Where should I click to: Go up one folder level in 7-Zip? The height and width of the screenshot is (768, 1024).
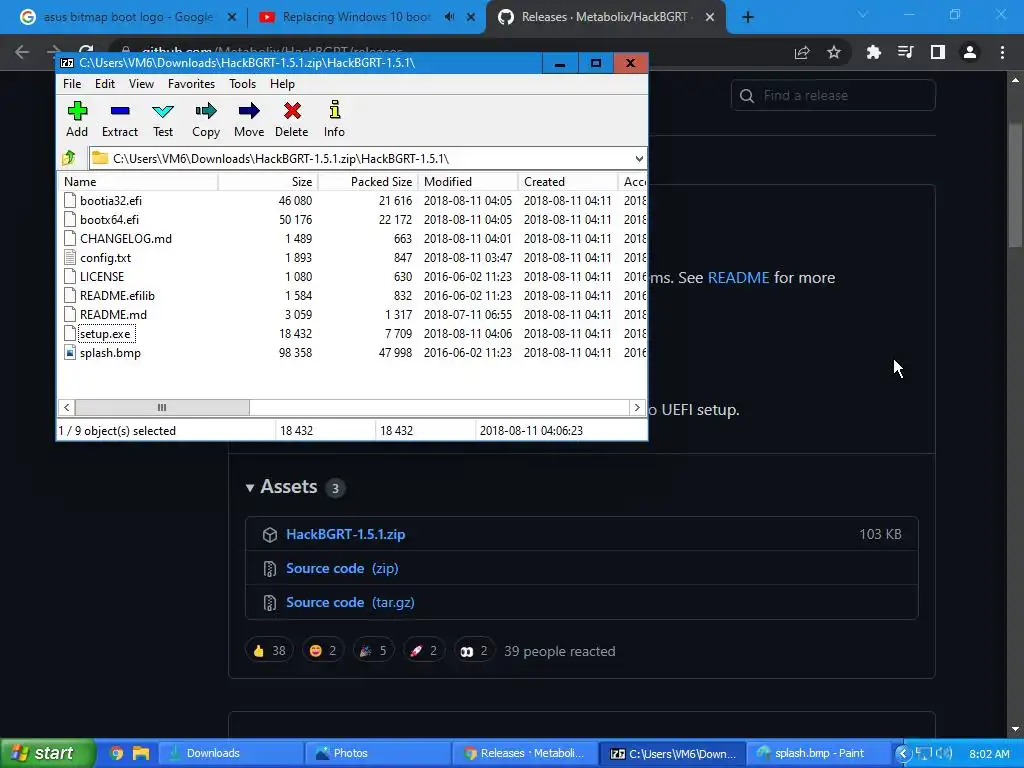(69, 158)
